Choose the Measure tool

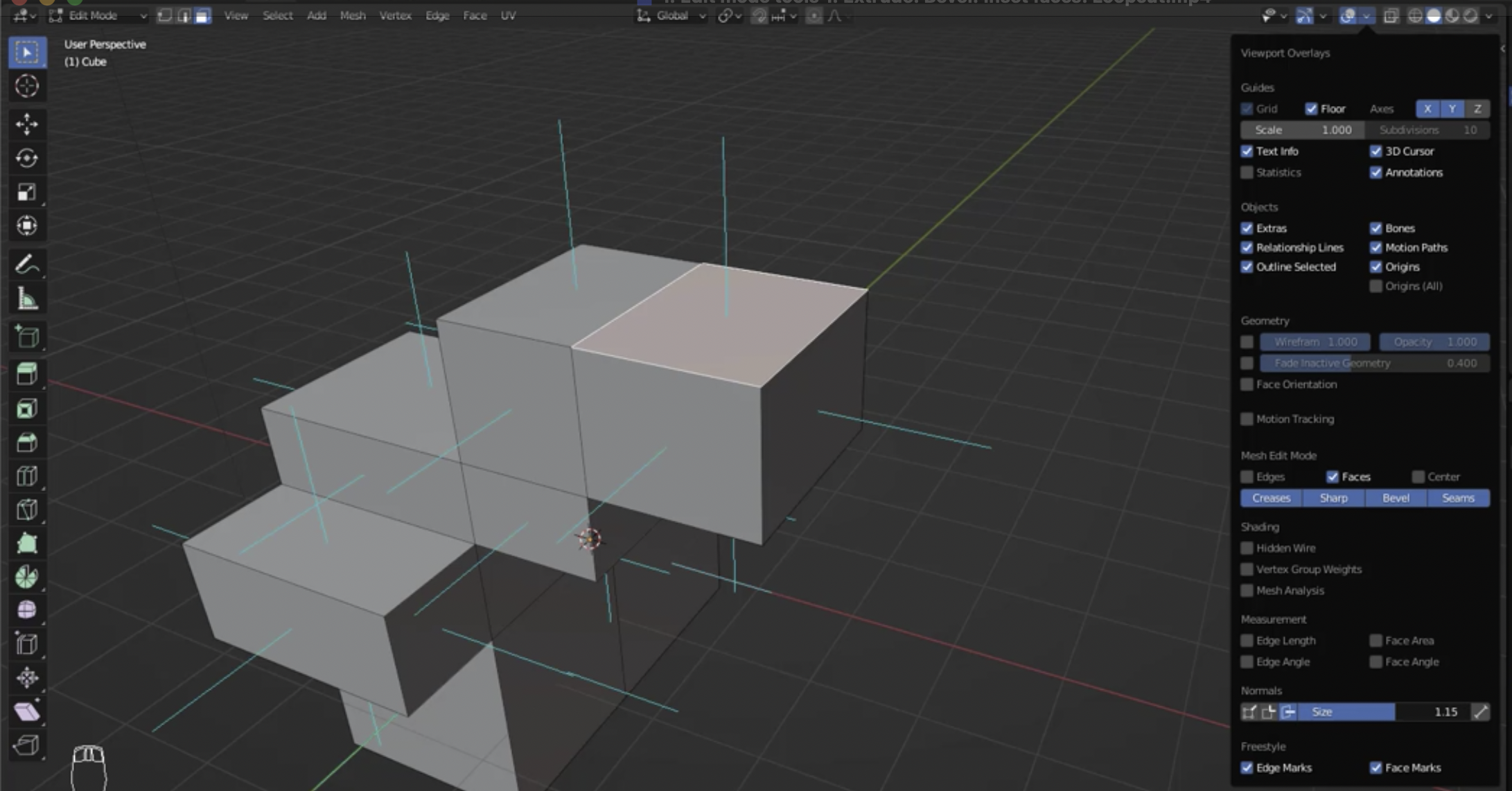[x=27, y=299]
